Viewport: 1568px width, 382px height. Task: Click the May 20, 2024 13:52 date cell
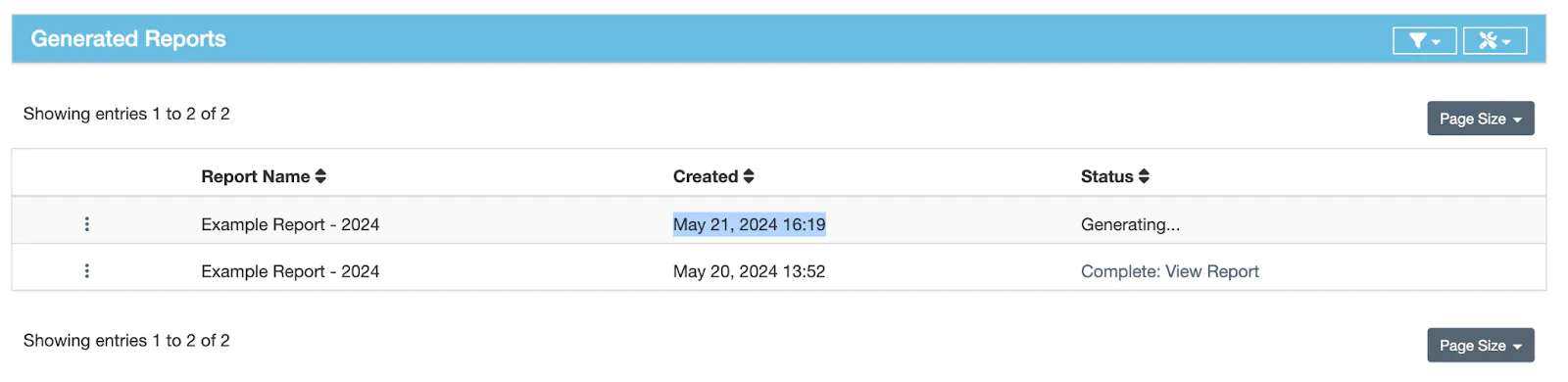coord(749,271)
